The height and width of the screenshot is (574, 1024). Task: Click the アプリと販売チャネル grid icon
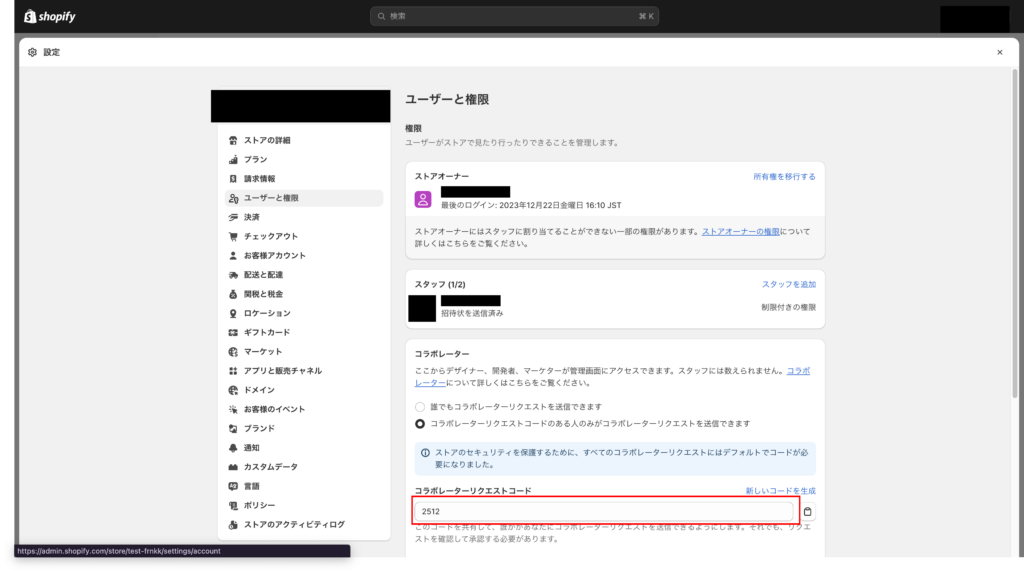coord(233,371)
